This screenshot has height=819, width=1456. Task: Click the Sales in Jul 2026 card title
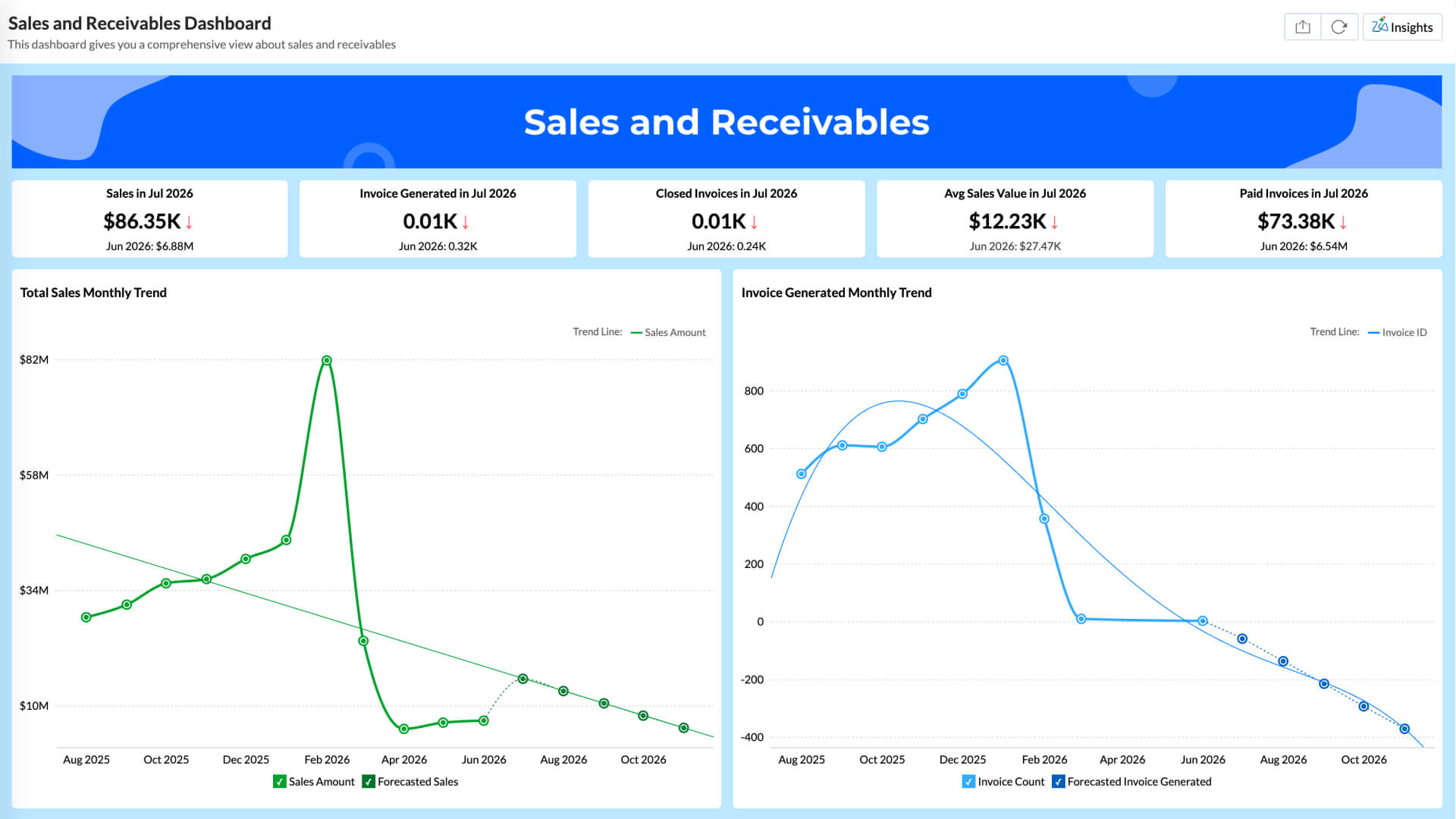[x=149, y=193]
